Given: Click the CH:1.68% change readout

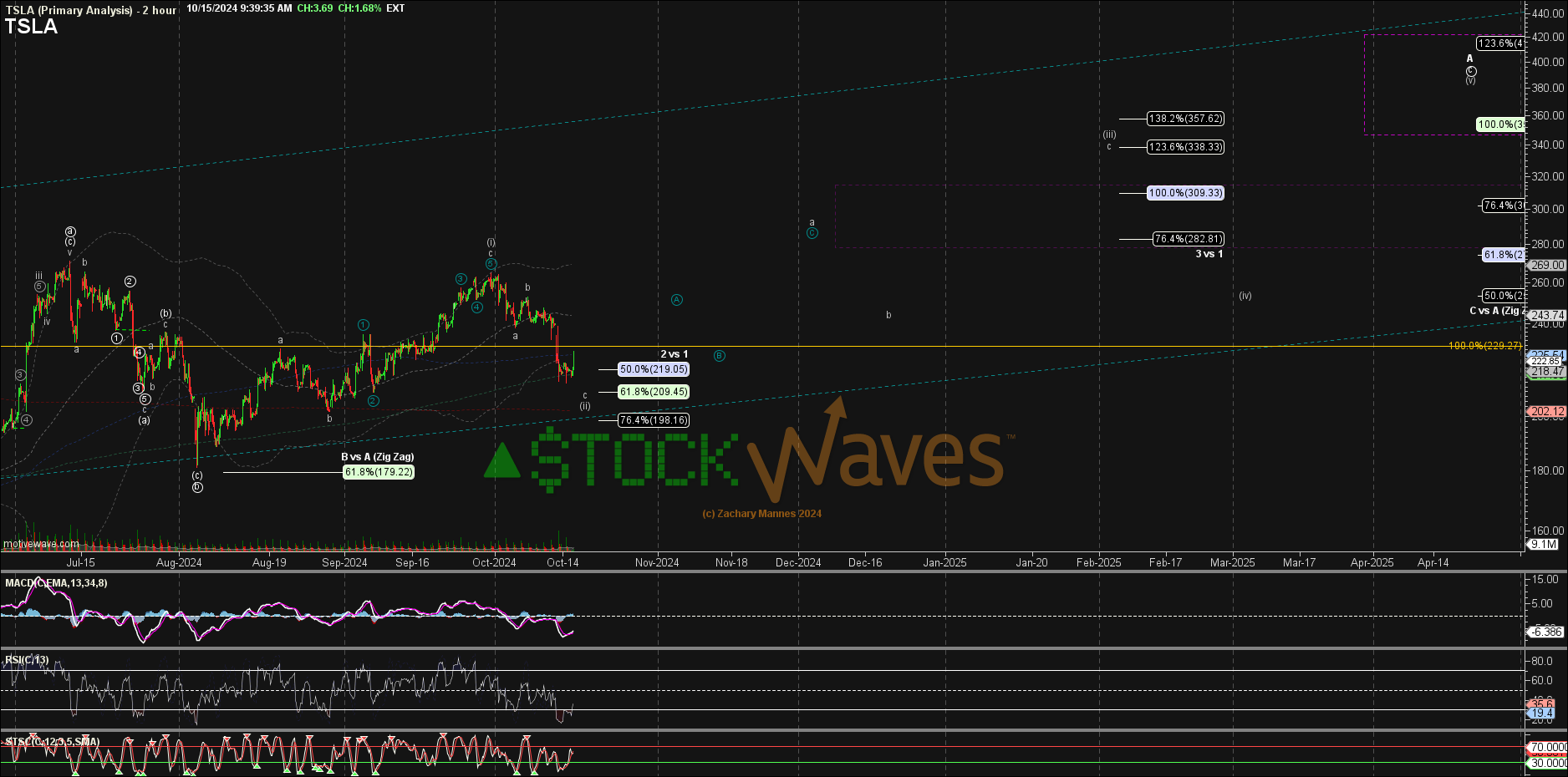Looking at the screenshot, I should coord(359,8).
